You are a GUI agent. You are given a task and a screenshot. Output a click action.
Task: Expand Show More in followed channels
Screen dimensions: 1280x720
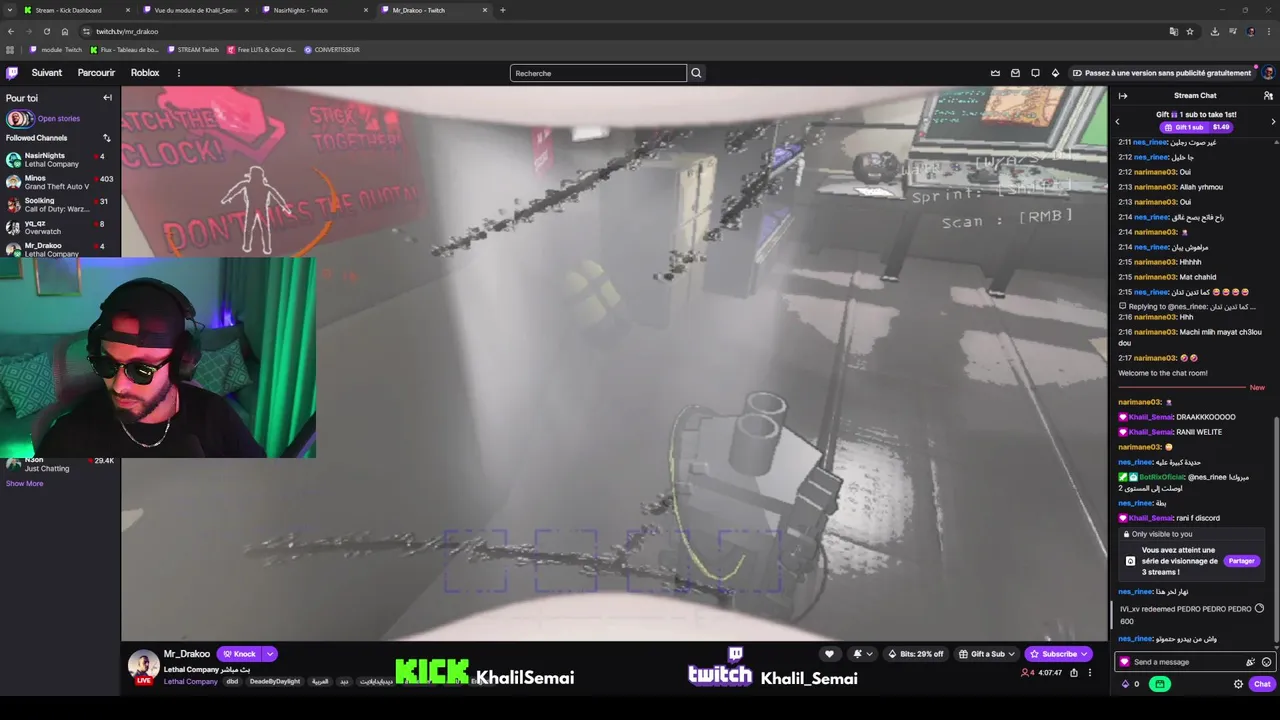pyautogui.click(x=25, y=484)
